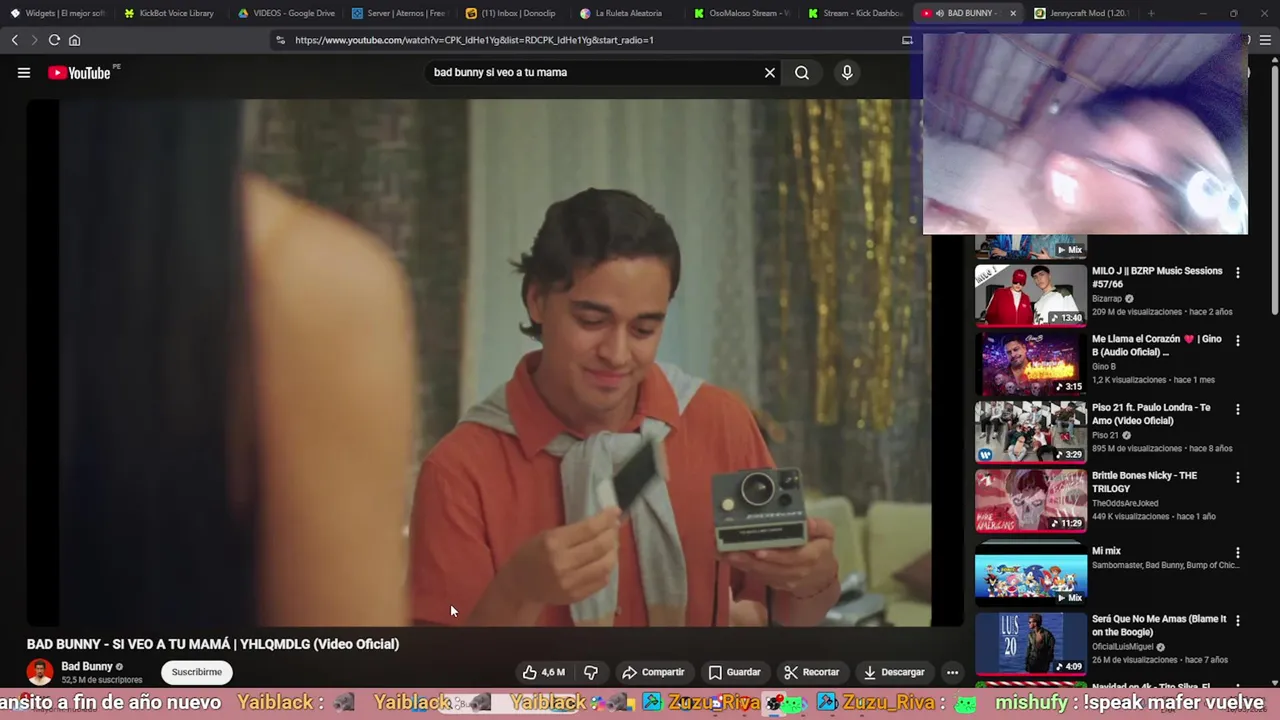Switch to the Widgets tab
The height and width of the screenshot is (720, 1280).
(x=57, y=13)
